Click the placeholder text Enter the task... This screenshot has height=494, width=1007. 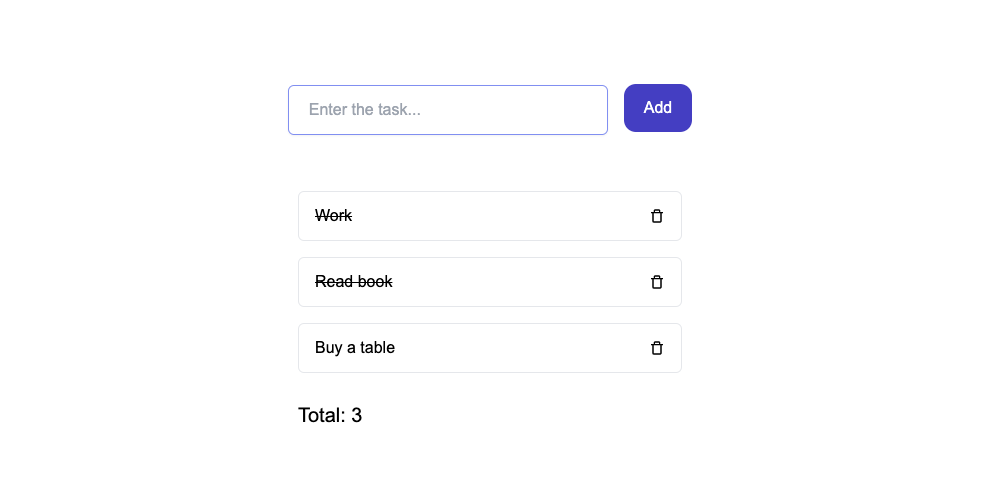click(x=365, y=110)
